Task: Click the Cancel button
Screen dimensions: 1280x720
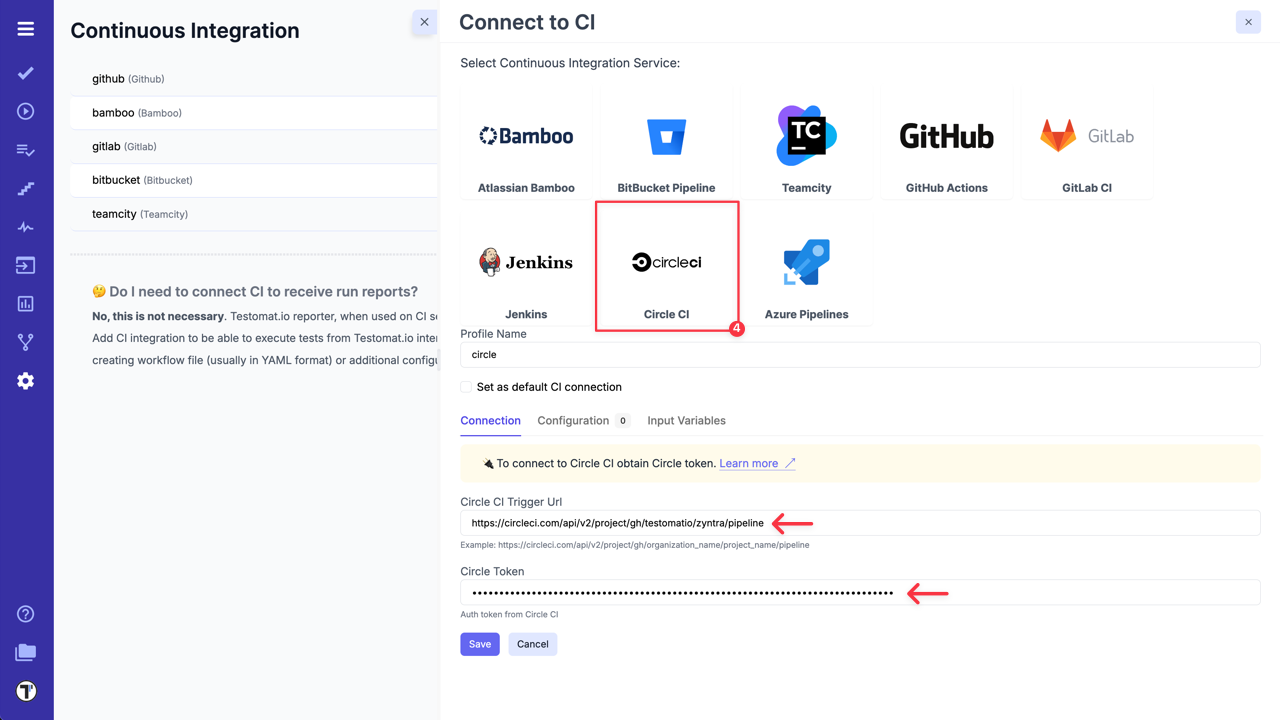Action: (x=532, y=644)
